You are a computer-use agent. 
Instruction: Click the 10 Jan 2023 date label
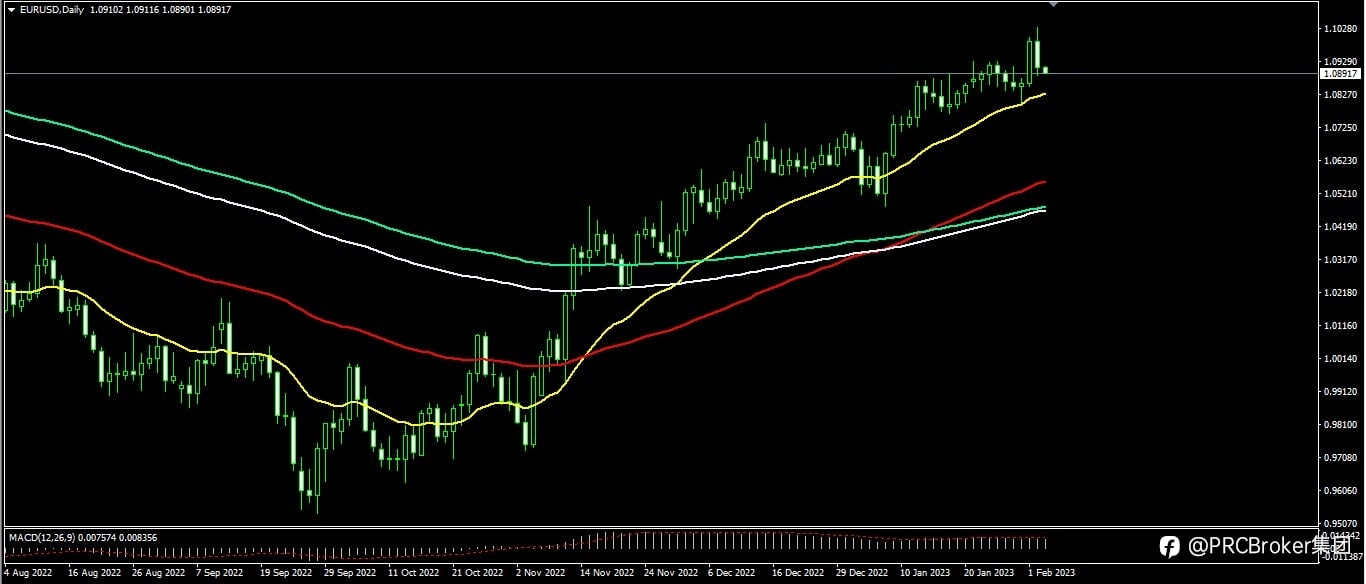[x=926, y=573]
